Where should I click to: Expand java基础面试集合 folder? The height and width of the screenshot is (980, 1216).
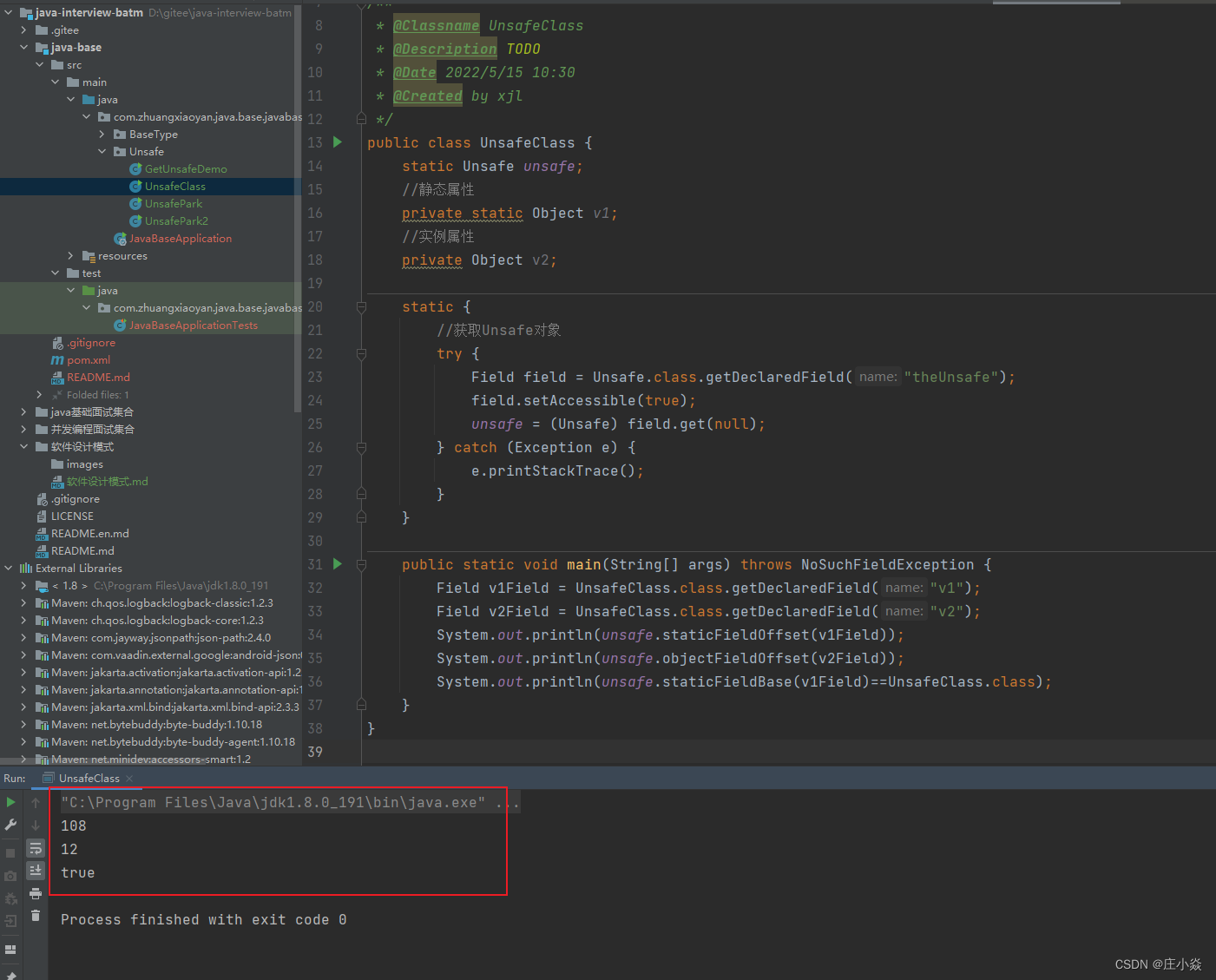24,412
